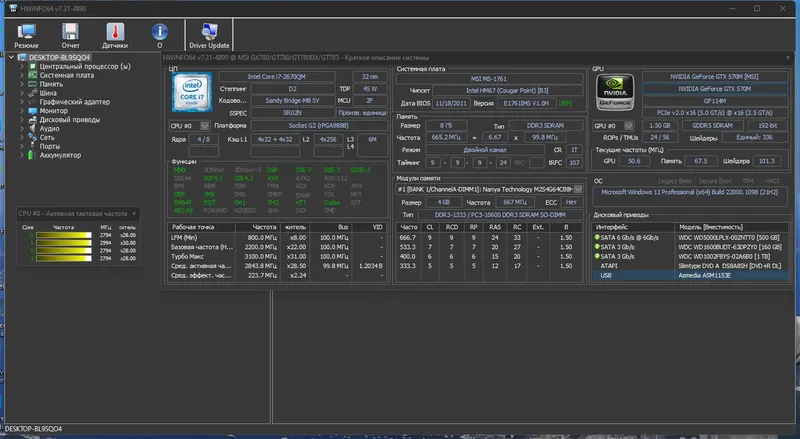
Task: Collapse the DESKTOP-BL9SQO4 root node
Action: (x=11, y=58)
